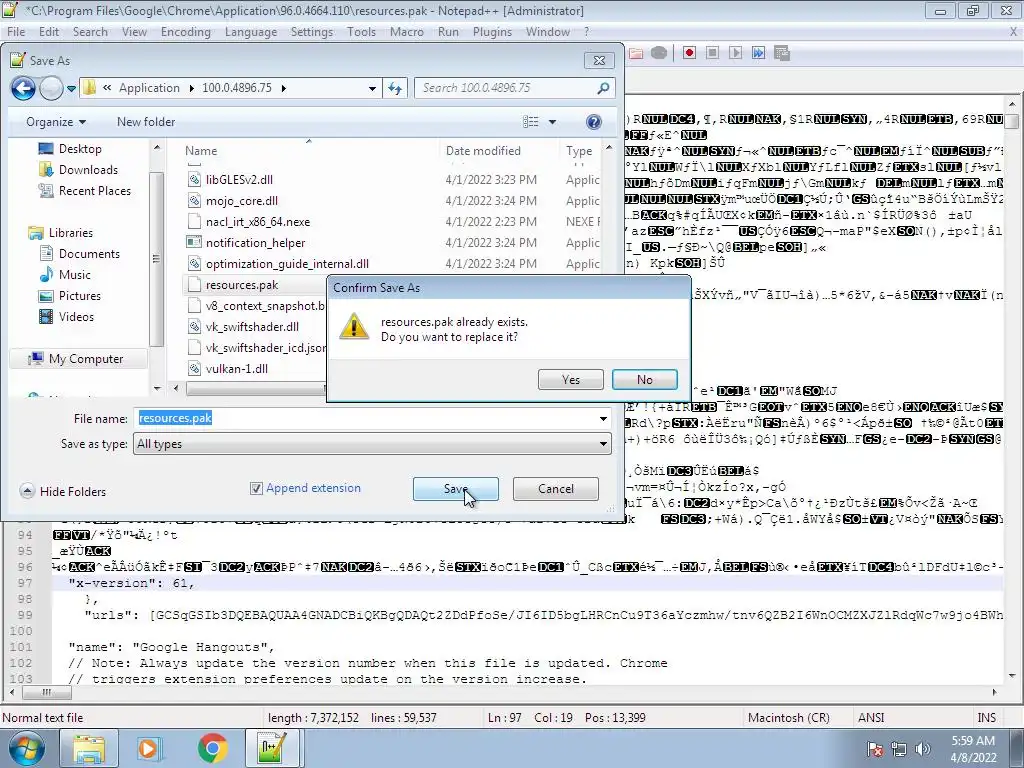The height and width of the screenshot is (768, 1024).
Task: Go back in Save As dialog
Action: coord(23,88)
